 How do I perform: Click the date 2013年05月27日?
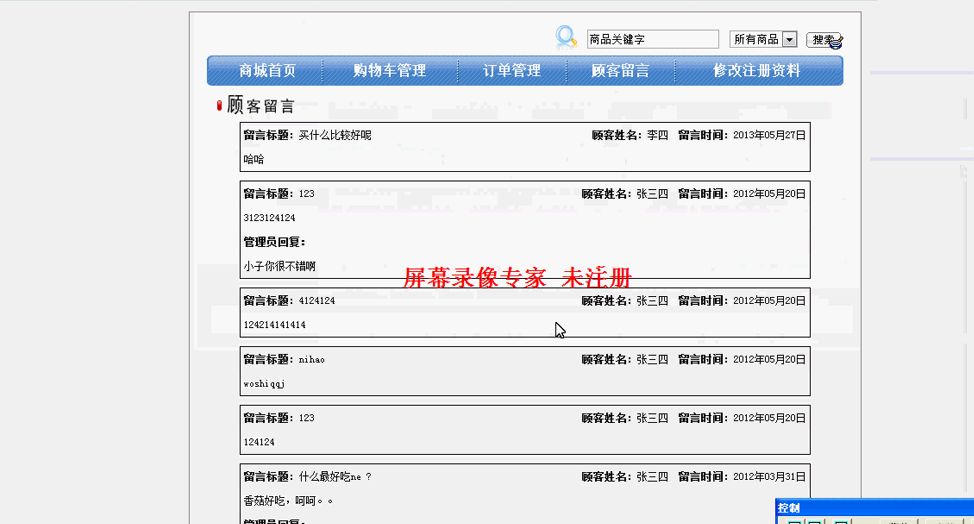point(769,135)
